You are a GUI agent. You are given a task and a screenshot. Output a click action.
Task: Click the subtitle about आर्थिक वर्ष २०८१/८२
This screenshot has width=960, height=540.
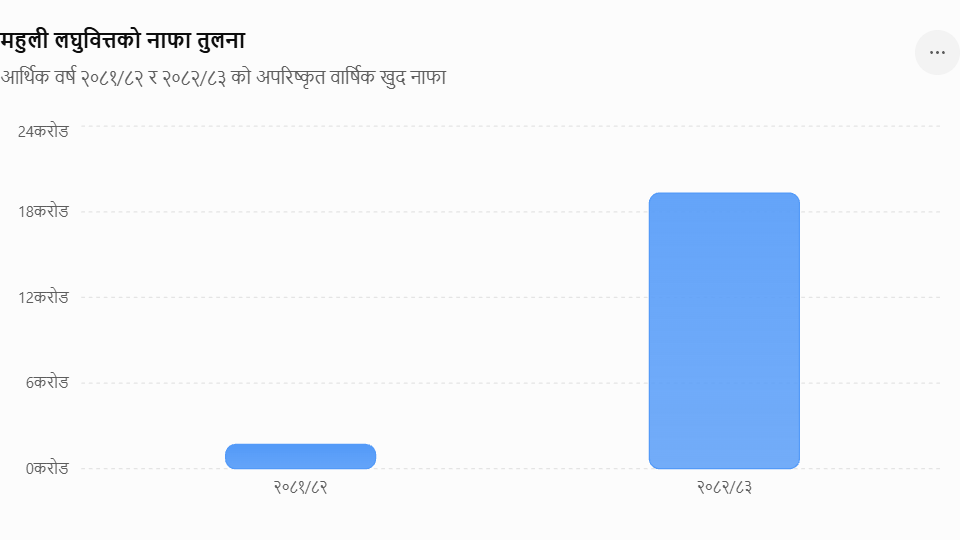coord(223,78)
